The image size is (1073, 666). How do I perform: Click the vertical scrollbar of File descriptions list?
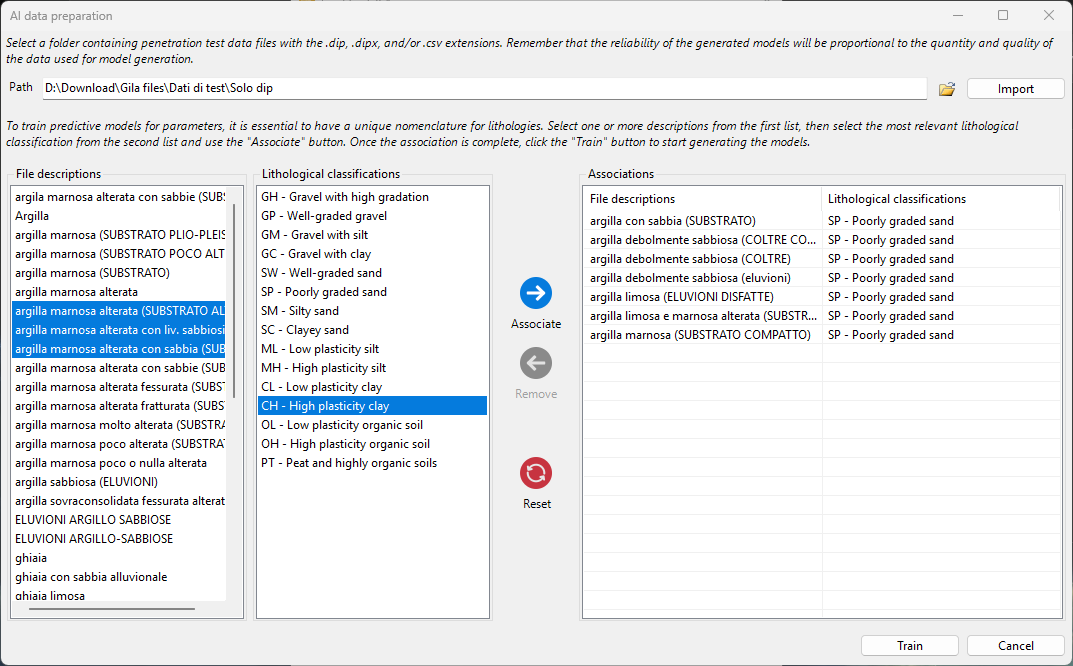(x=234, y=300)
